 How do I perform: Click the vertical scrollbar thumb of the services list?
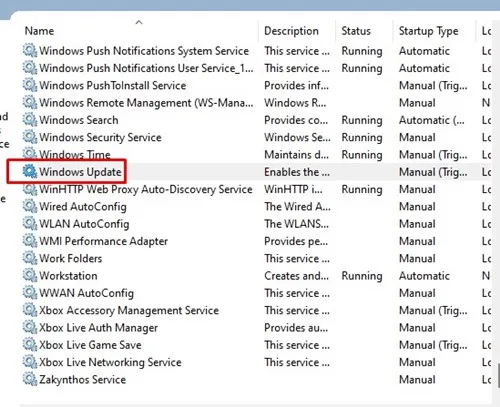point(498,375)
